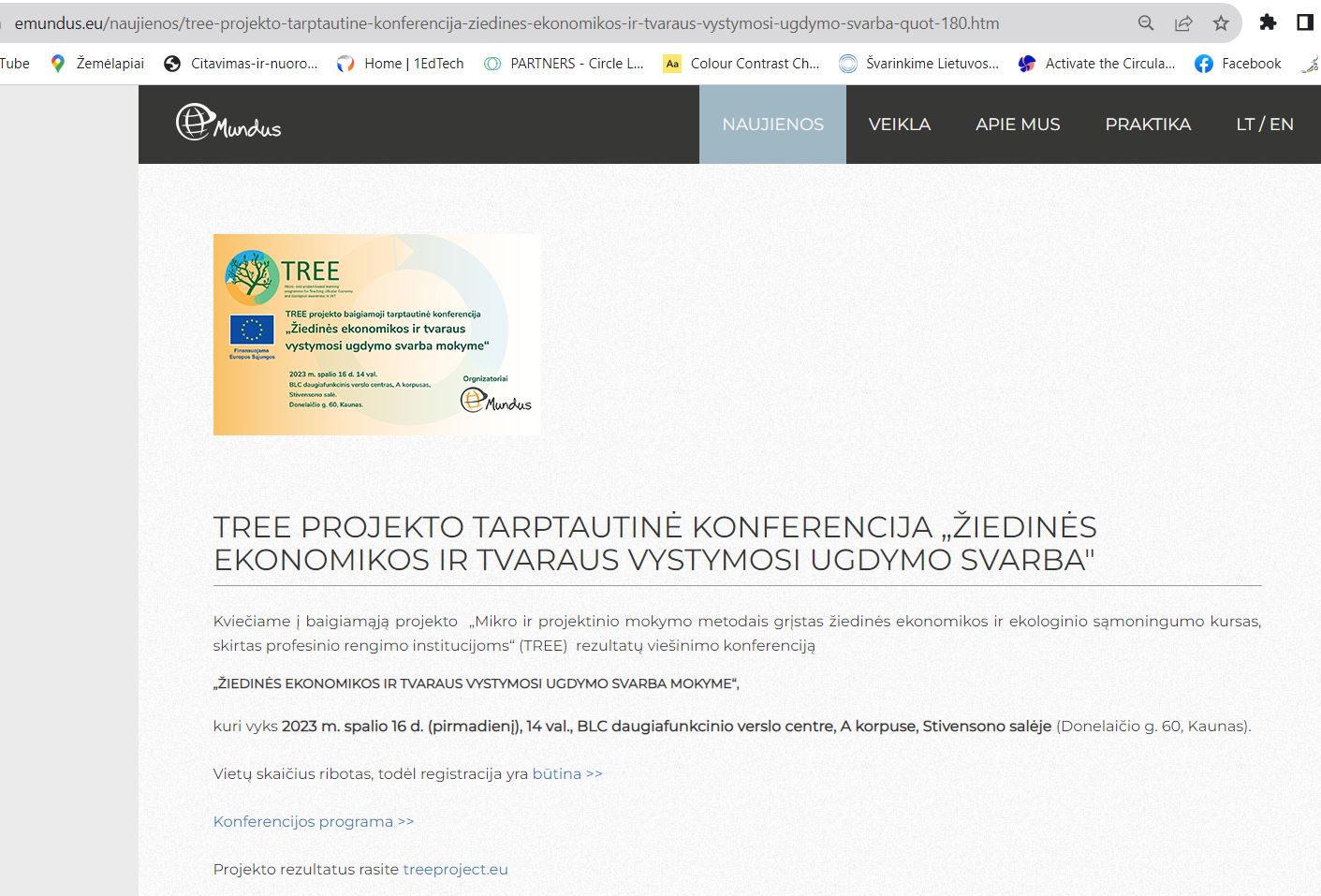This screenshot has width=1321, height=896.
Task: Follow the registration link būtina >>
Action: pyautogui.click(x=567, y=773)
